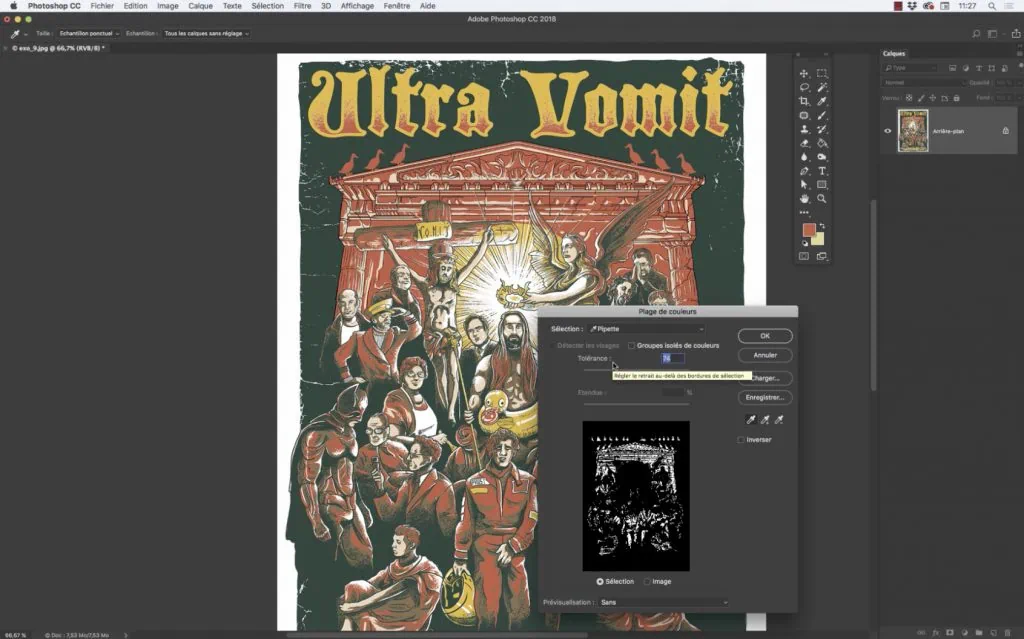Click the OK button

pyautogui.click(x=765, y=336)
